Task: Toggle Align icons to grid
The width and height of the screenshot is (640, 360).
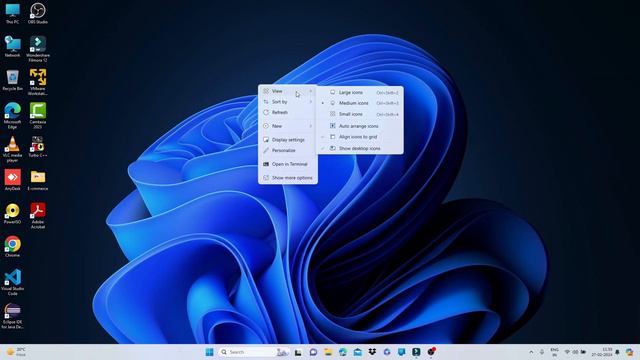Action: coord(361,137)
